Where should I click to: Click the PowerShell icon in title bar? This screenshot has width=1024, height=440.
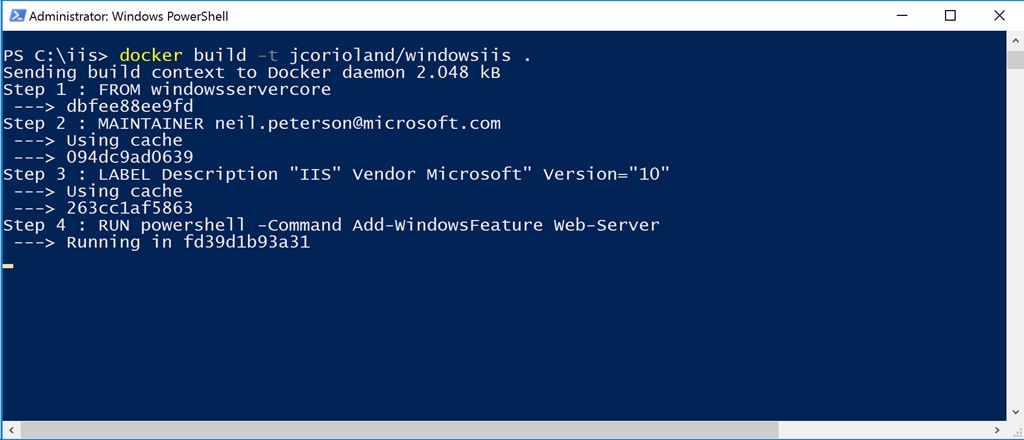click(x=16, y=16)
